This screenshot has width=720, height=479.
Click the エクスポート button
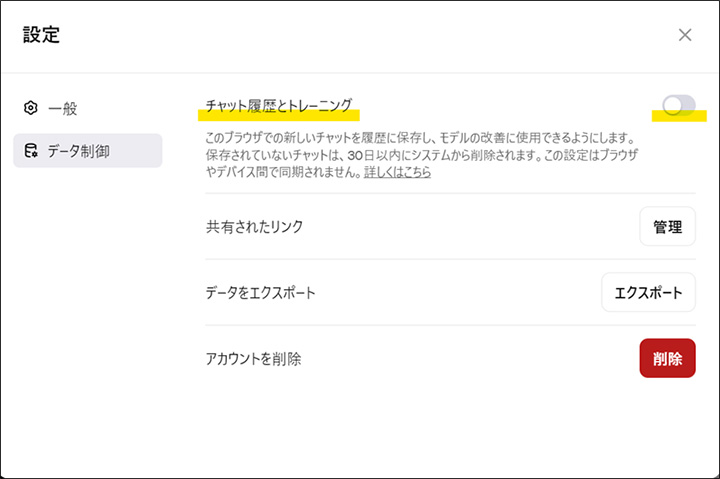click(x=648, y=293)
